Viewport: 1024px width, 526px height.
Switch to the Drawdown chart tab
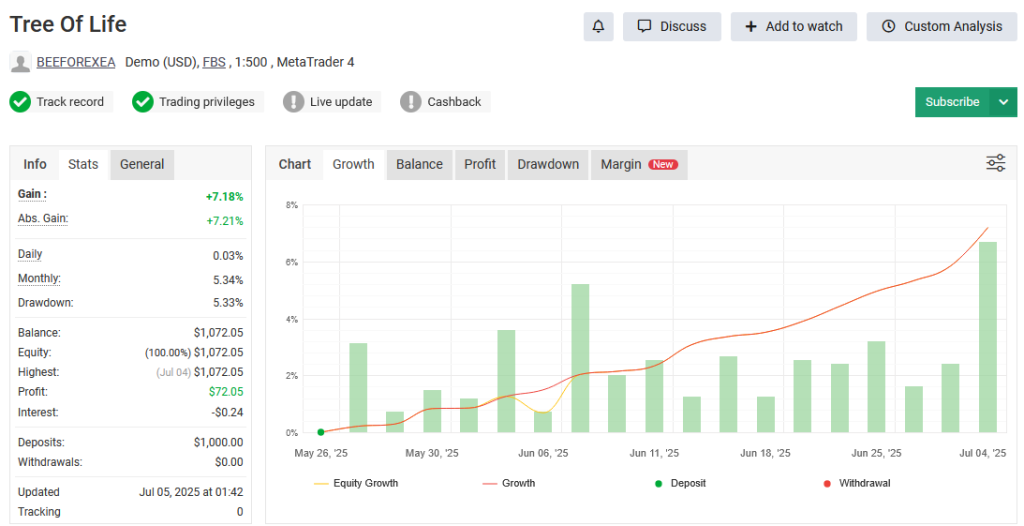pyautogui.click(x=548, y=164)
